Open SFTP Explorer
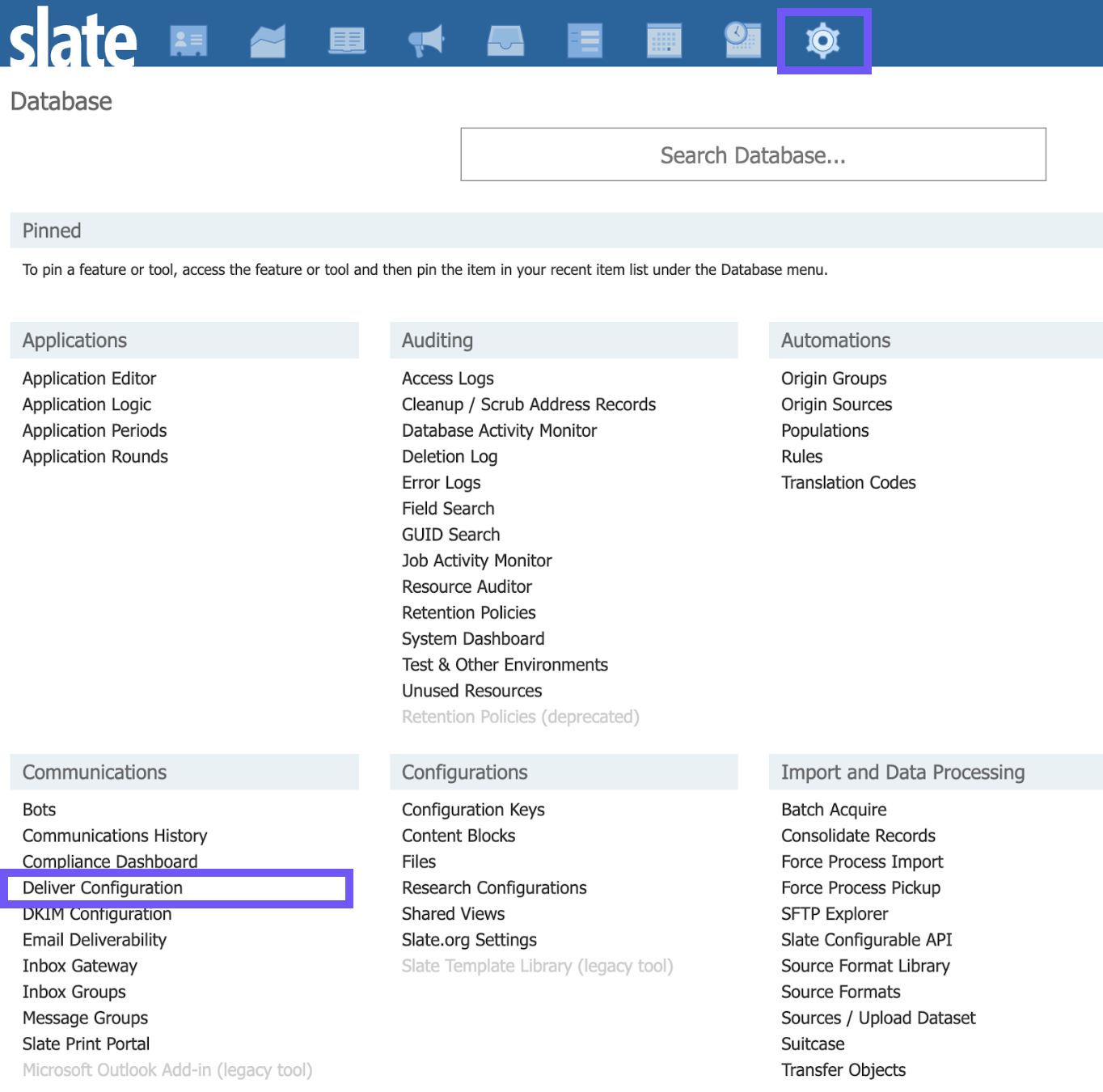 835,914
